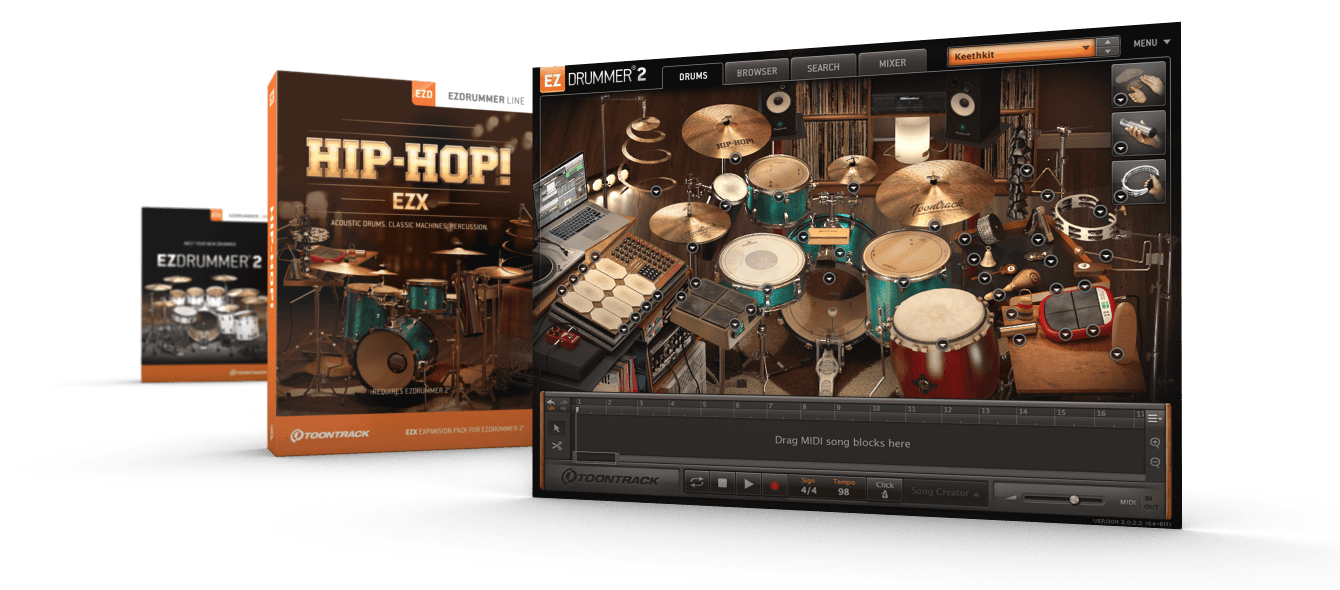Click the large Toontrack ride cymbal
1340x590 pixels.
tap(933, 191)
